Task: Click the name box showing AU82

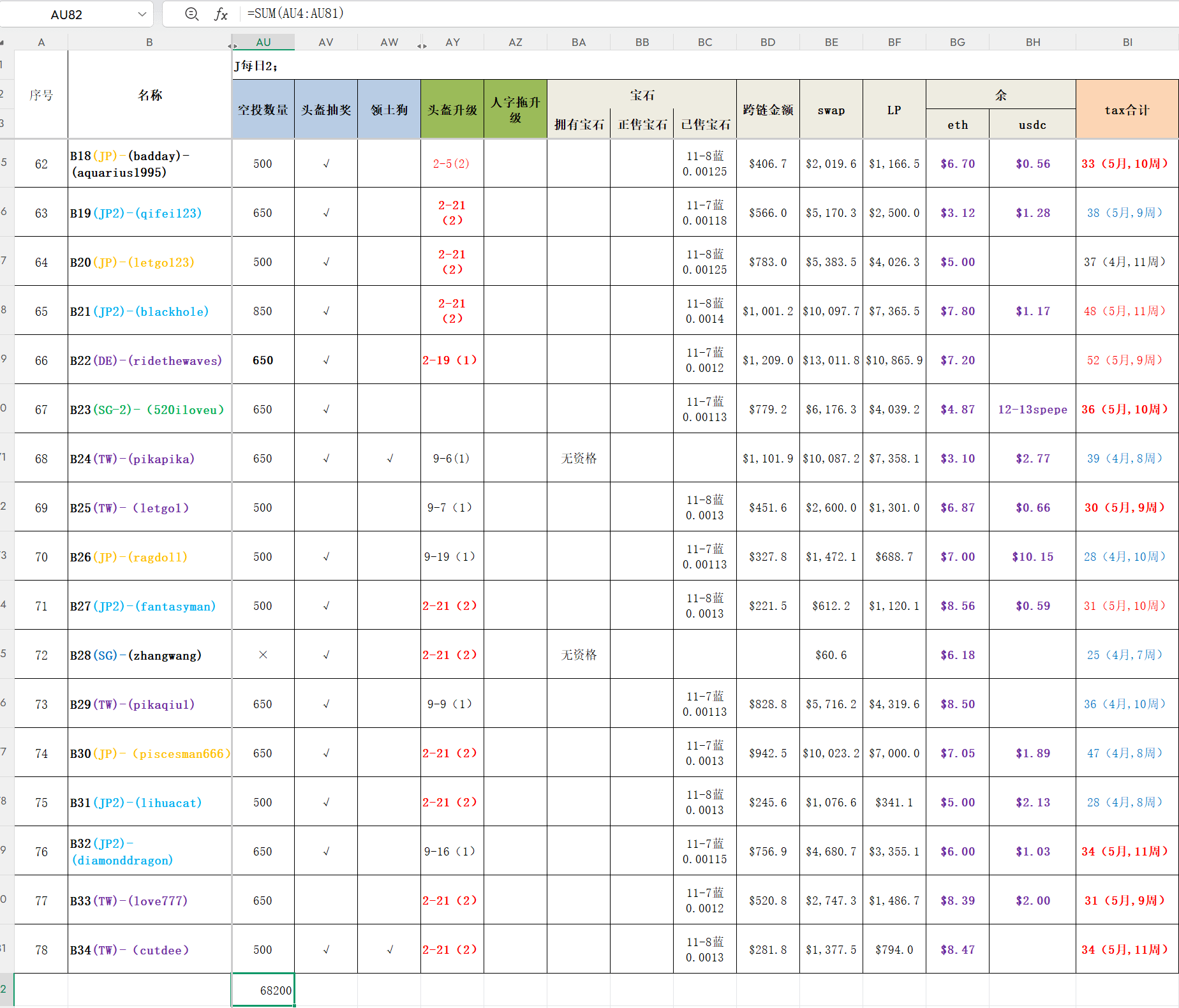Action: tap(67, 14)
